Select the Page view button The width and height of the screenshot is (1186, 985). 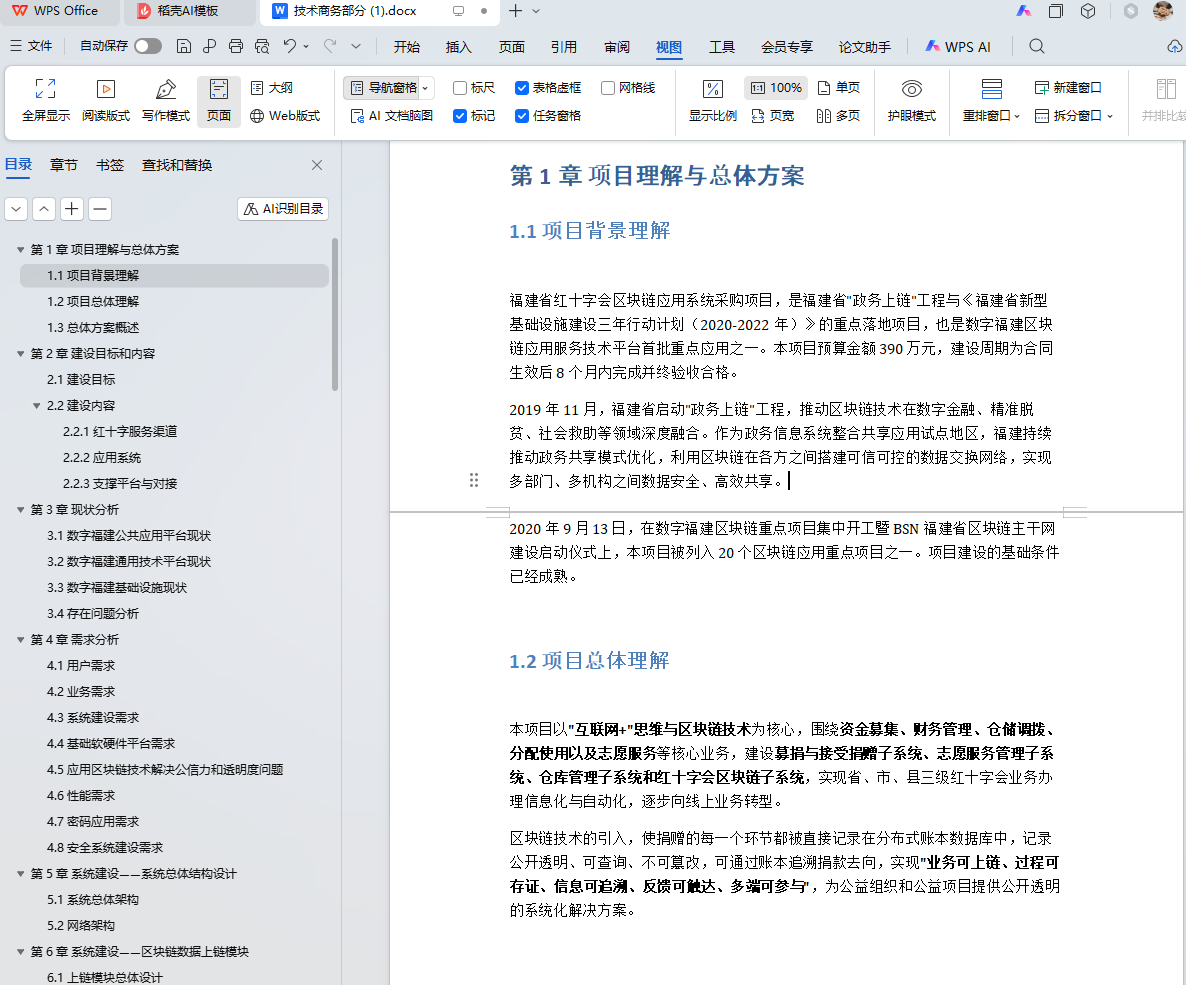pyautogui.click(x=219, y=101)
